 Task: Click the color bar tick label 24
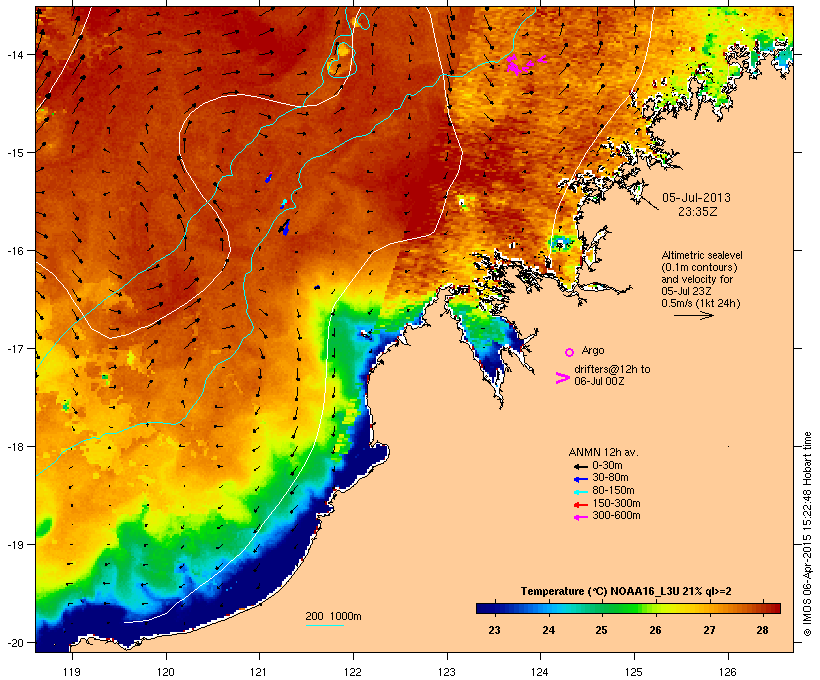[548, 630]
